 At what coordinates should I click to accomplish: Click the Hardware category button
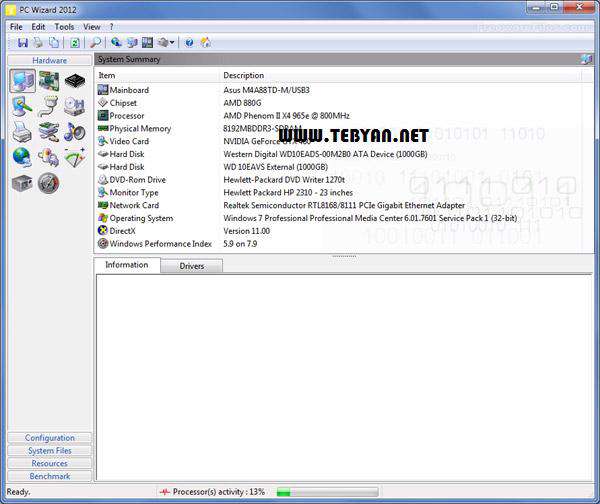[49, 60]
